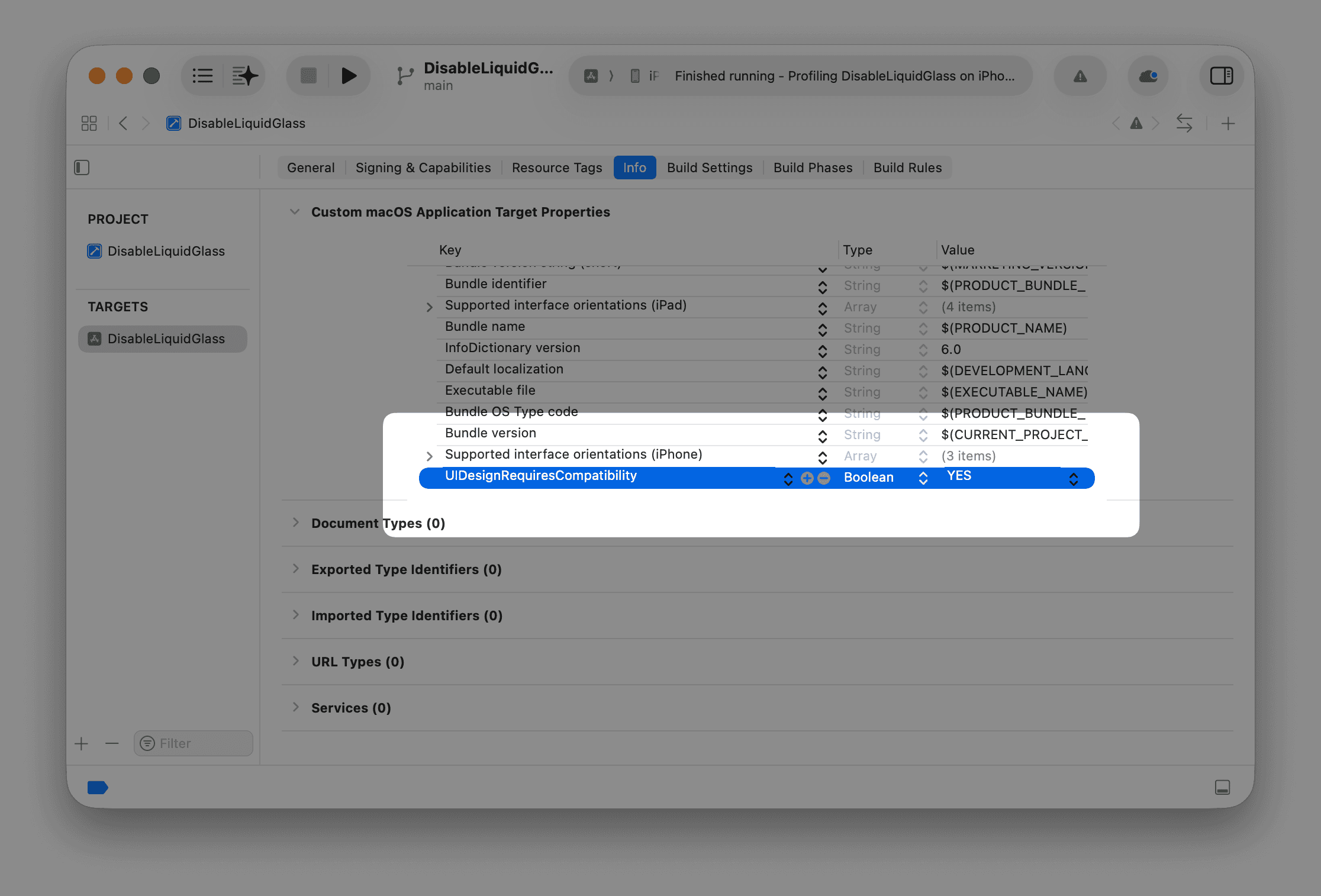The height and width of the screenshot is (896, 1321).
Task: Run the DisableLiquidGlass scheme
Action: coord(349,75)
